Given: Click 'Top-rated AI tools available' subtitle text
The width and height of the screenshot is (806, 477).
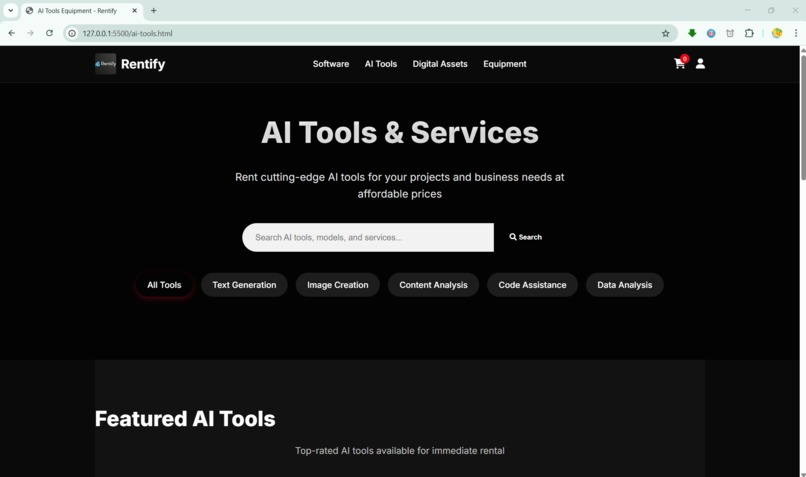Looking at the screenshot, I should 400,450.
